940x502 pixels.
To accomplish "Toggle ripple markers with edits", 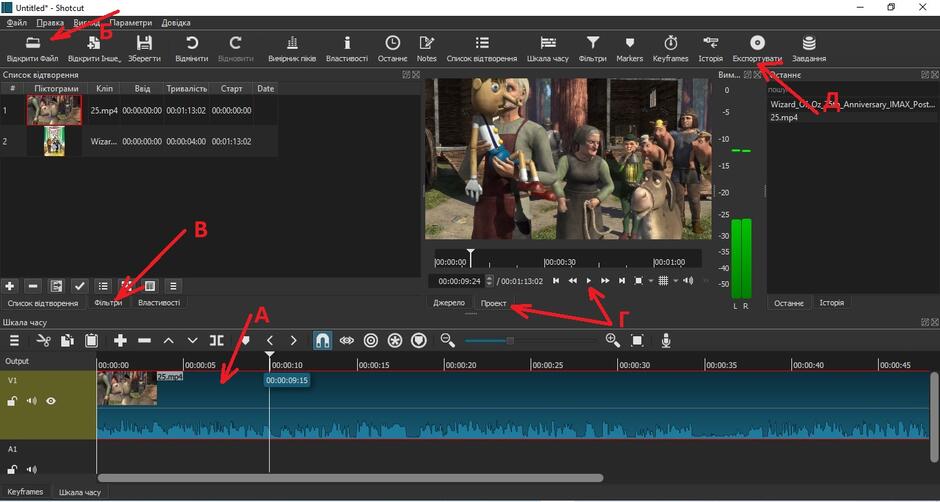I will (x=418, y=341).
